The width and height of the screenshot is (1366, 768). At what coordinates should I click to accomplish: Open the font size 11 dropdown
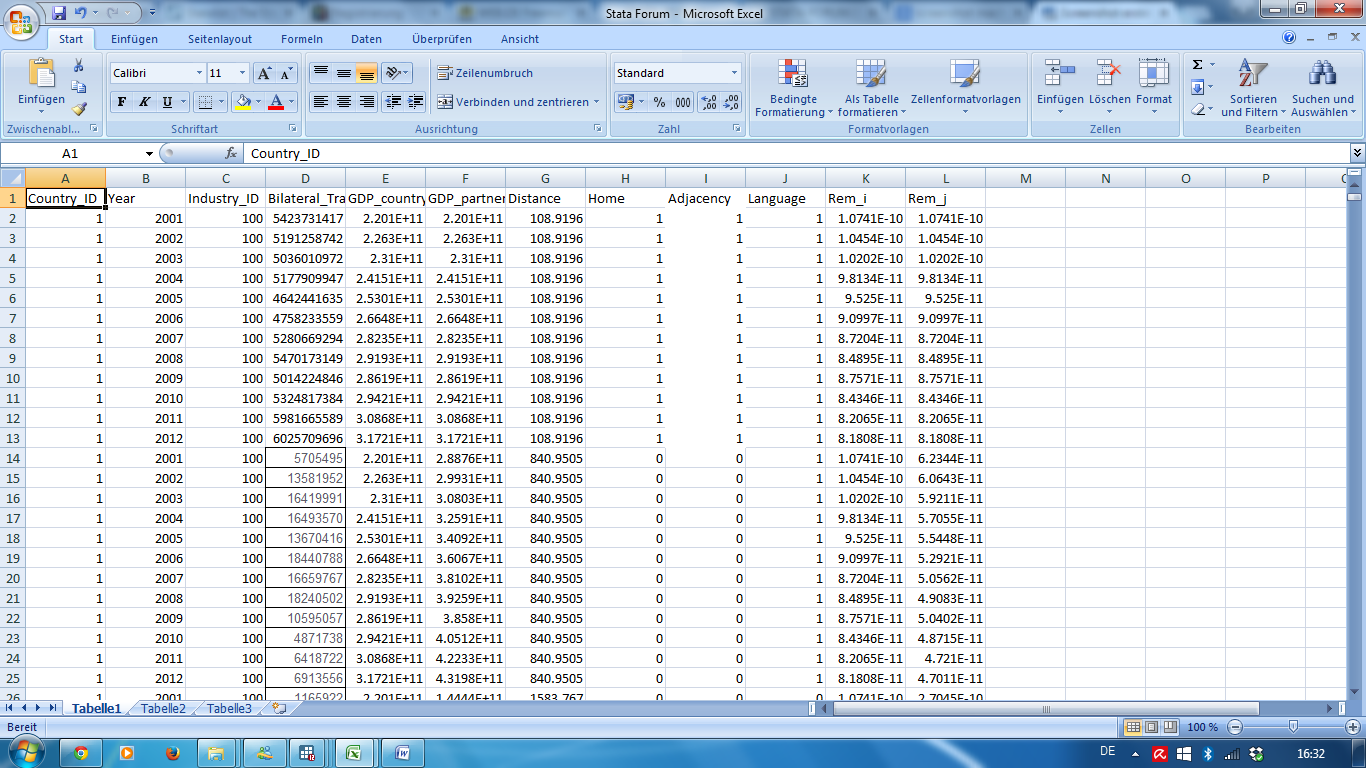242,73
